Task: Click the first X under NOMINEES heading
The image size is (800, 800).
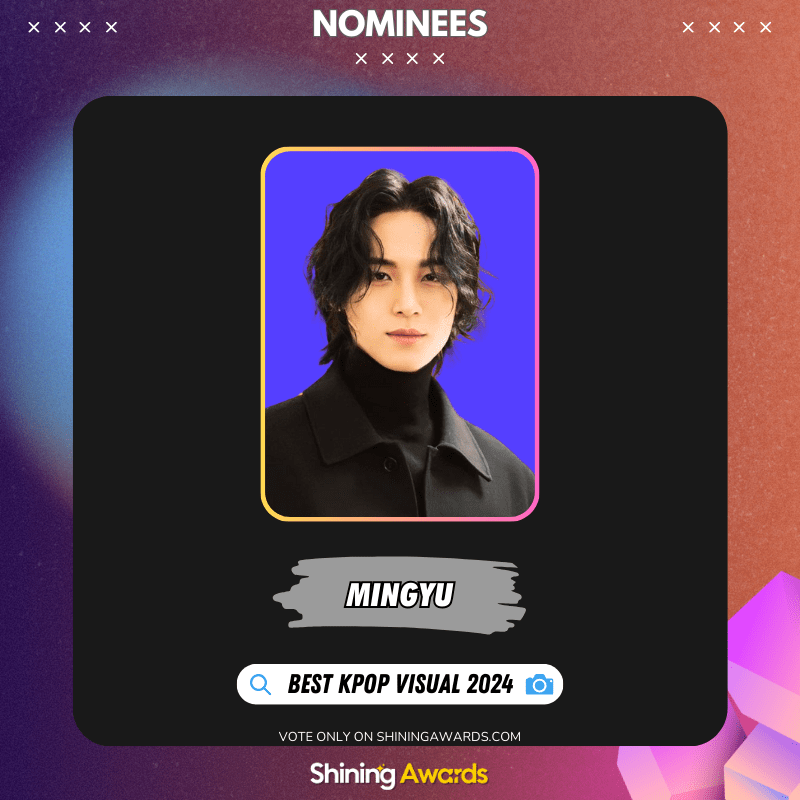Action: tap(361, 59)
